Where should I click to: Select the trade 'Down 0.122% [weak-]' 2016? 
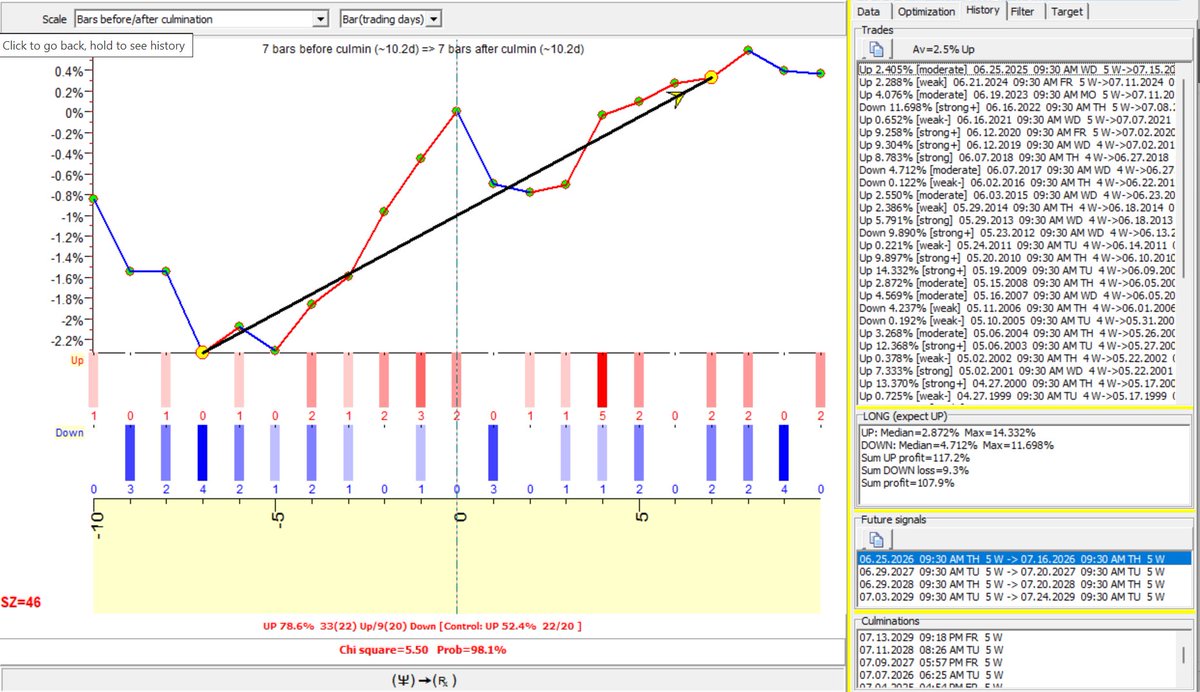point(1016,182)
